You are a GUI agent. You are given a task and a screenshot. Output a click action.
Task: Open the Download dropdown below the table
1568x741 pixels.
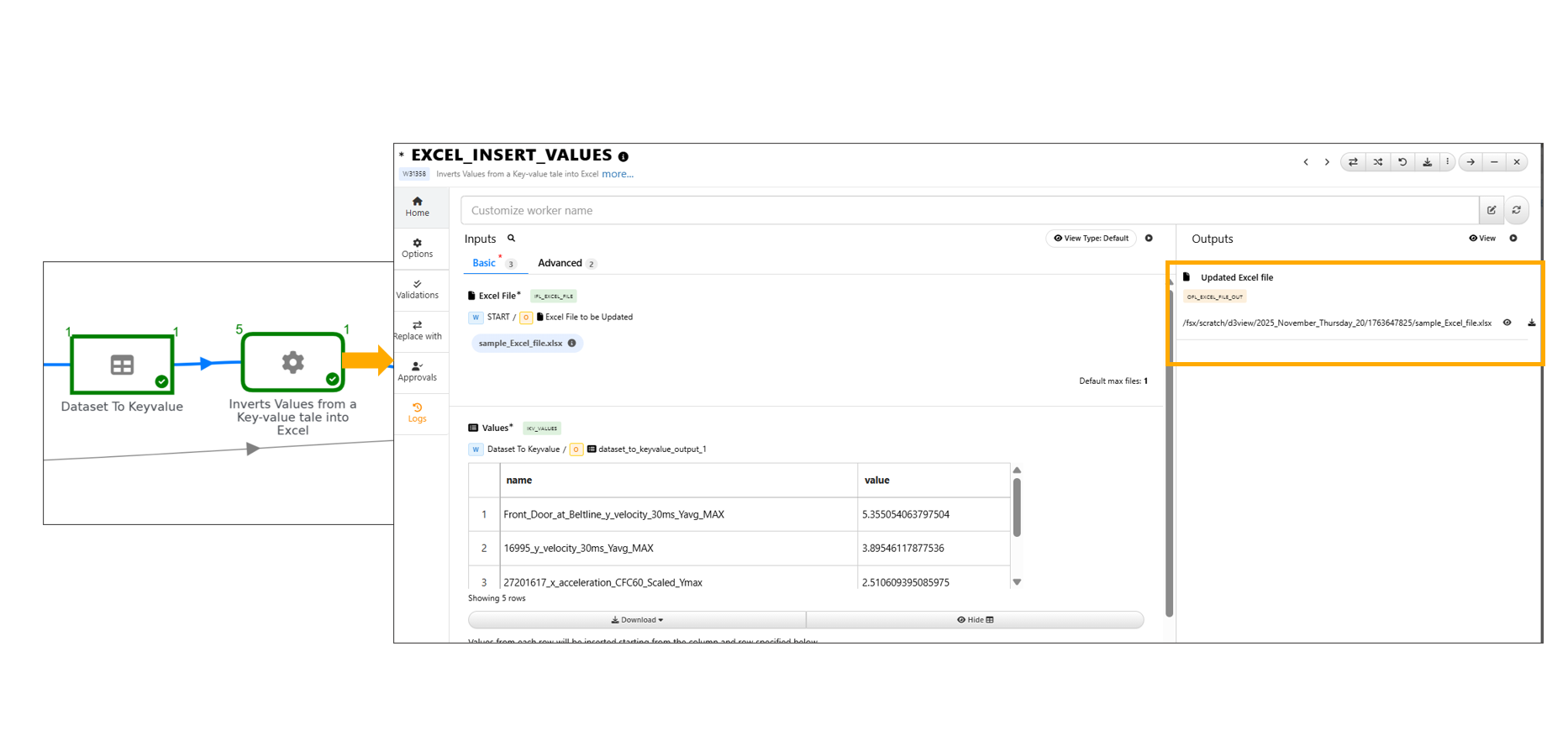[637, 620]
